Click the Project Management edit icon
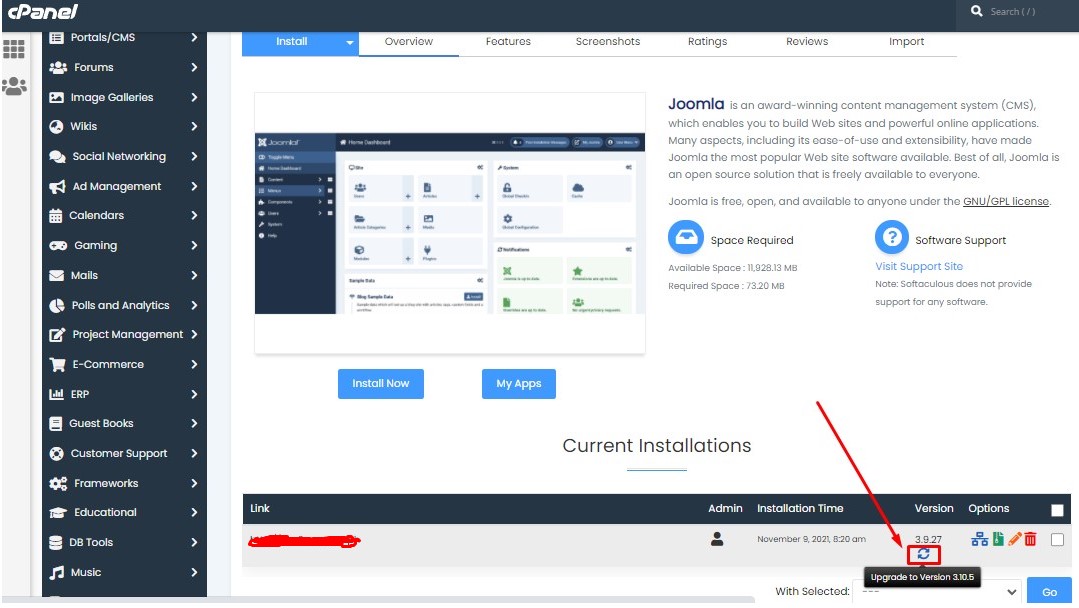The image size is (1079, 608). click(x=57, y=335)
